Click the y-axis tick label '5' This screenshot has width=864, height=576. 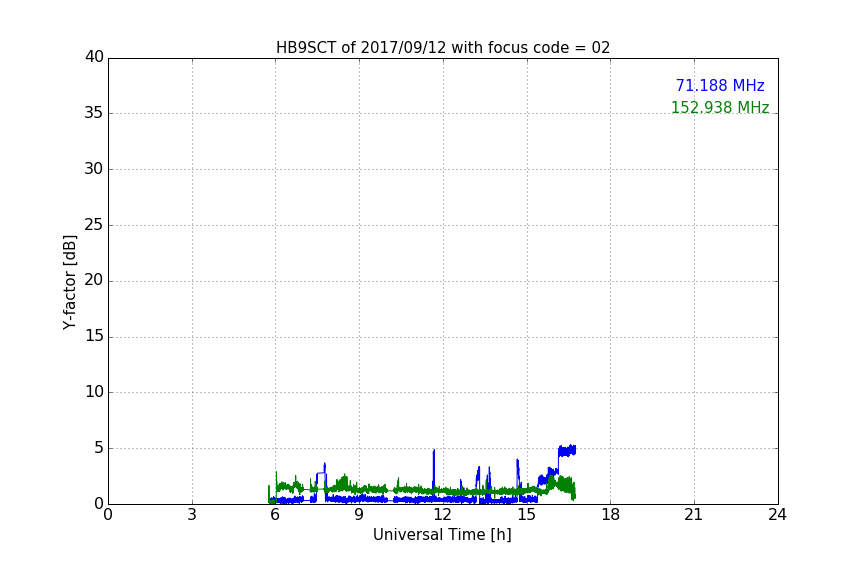point(99,448)
